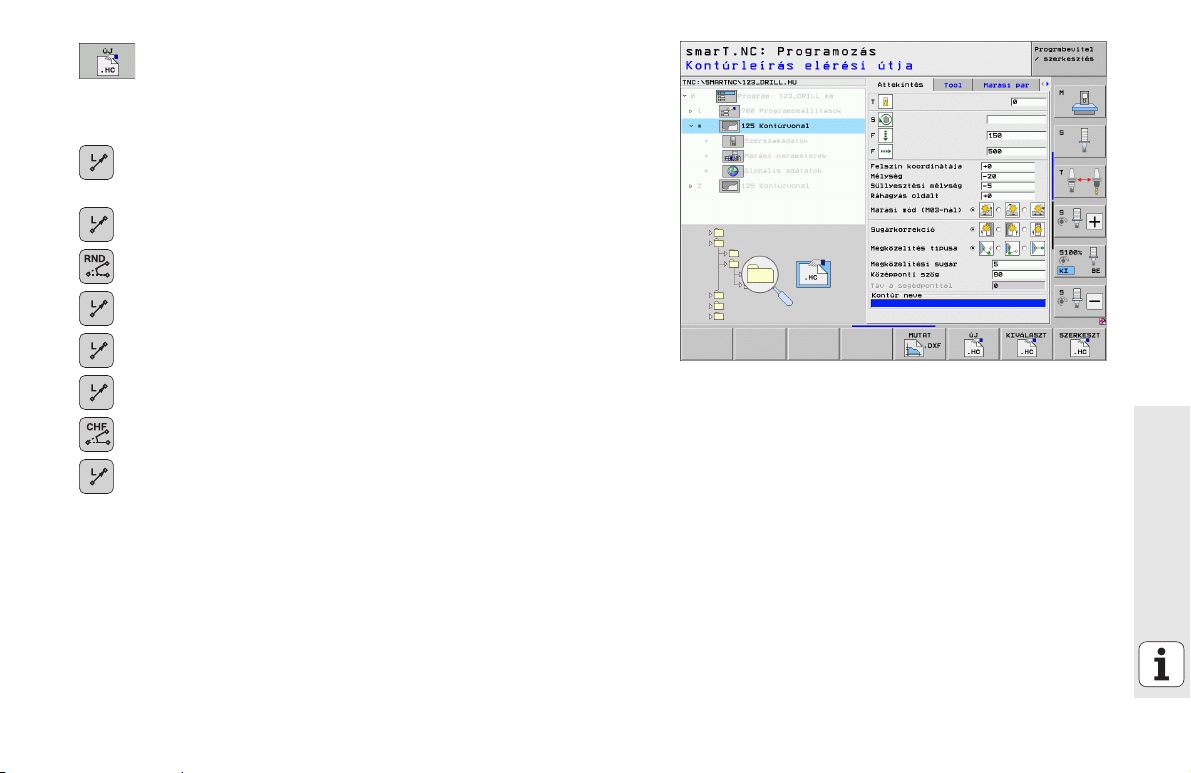Select the first Marási mód radio option
Image resolution: width=1191 pixels, height=773 pixels.
click(974, 209)
